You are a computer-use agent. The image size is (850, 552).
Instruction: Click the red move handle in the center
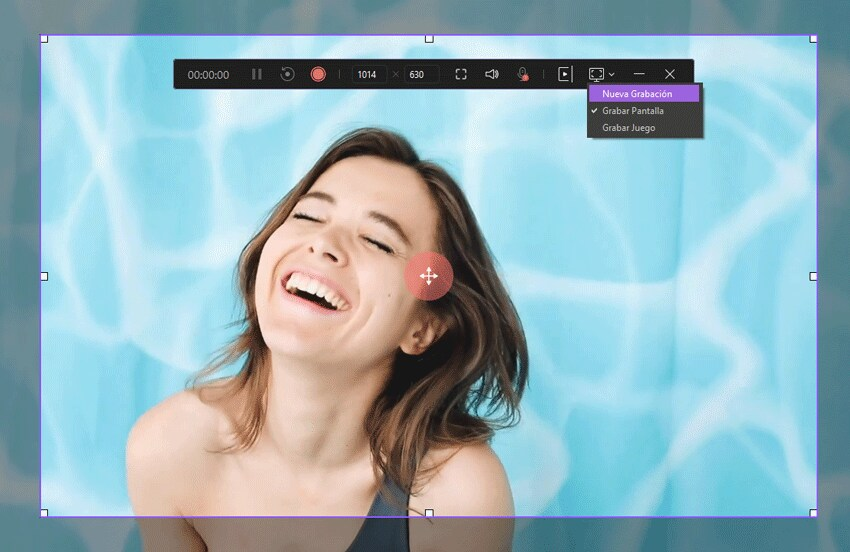click(x=429, y=276)
